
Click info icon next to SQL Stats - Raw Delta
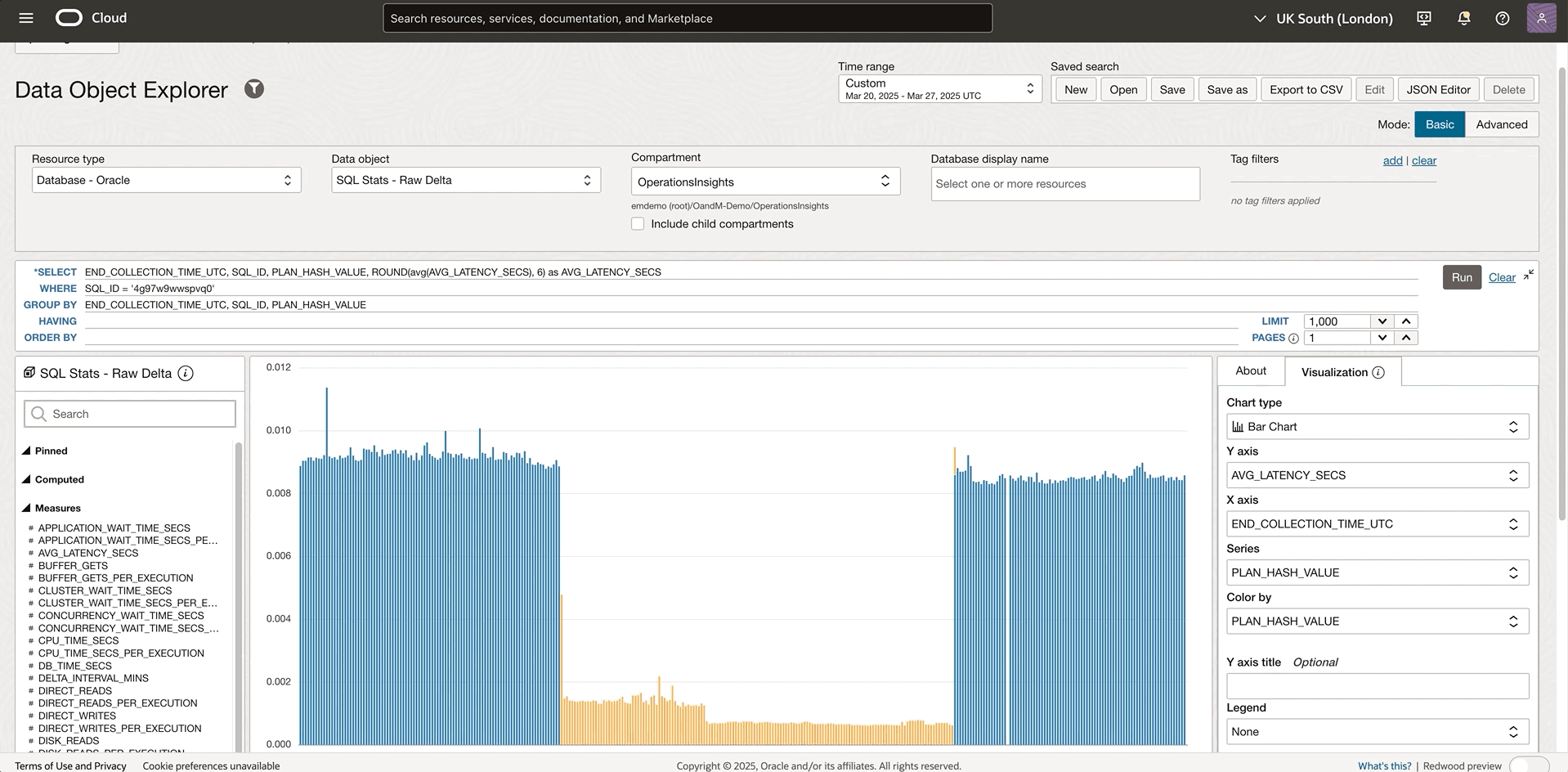coord(186,374)
